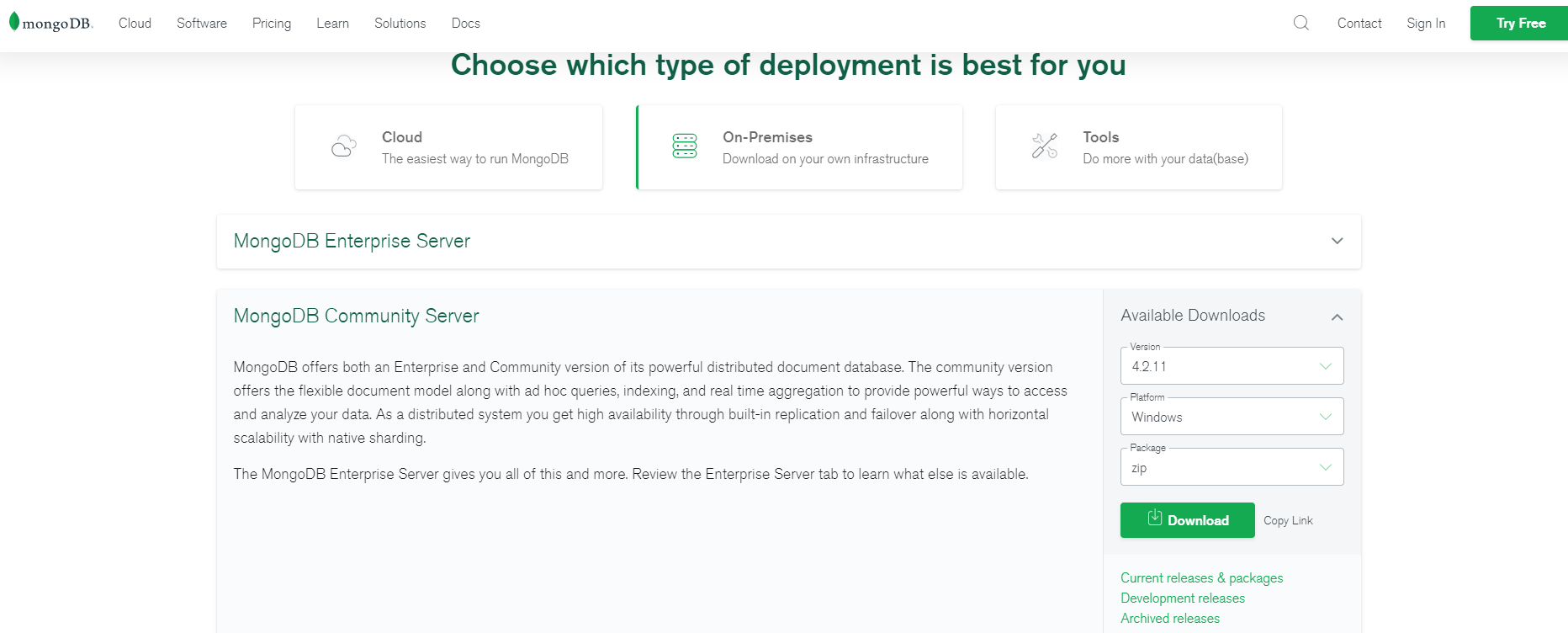Click the Available Downloads title
1568x633 pixels.
1193,316
